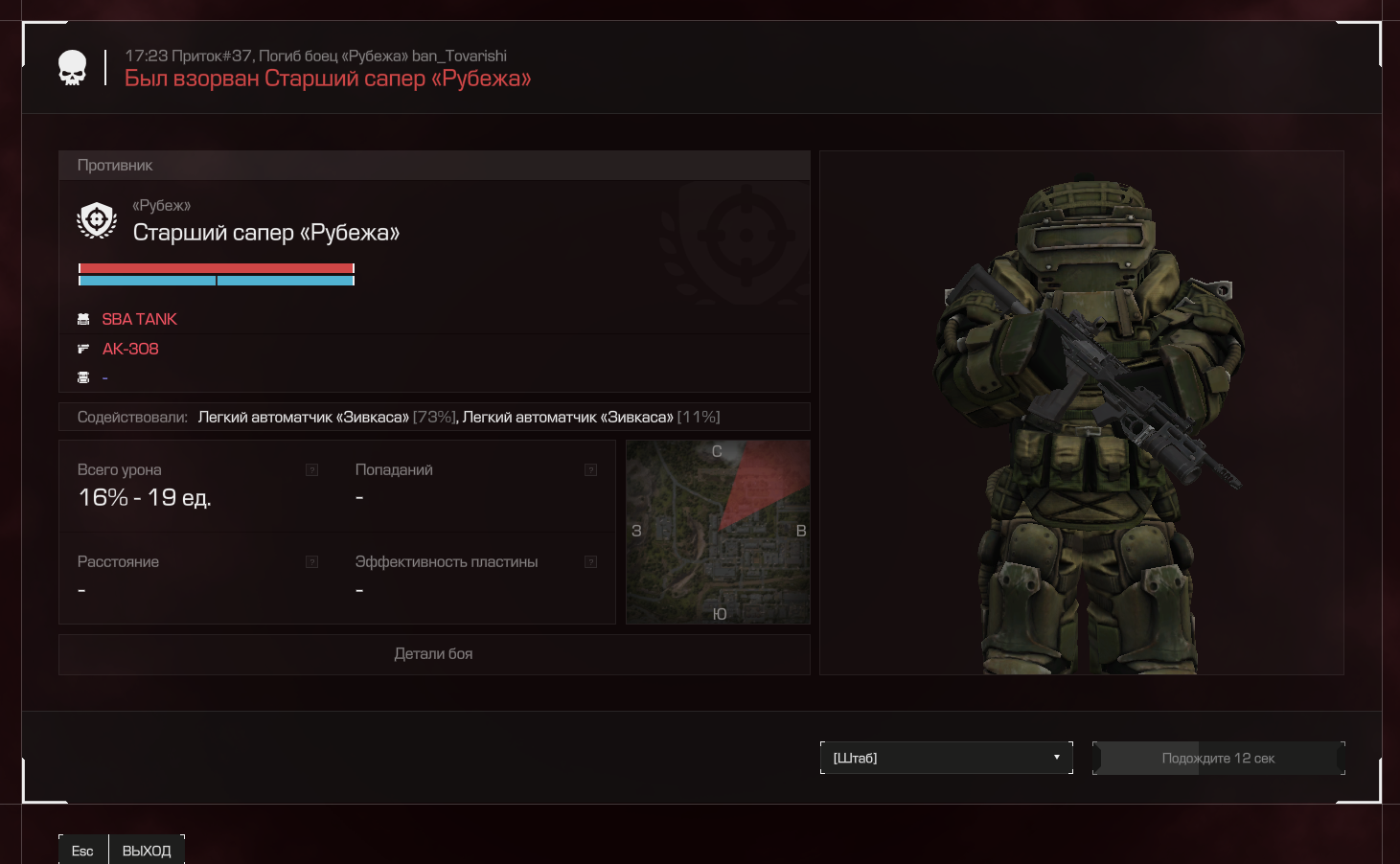Click the arrow on the [Штаб] dropdown
The width and height of the screenshot is (1400, 864).
tap(1057, 758)
